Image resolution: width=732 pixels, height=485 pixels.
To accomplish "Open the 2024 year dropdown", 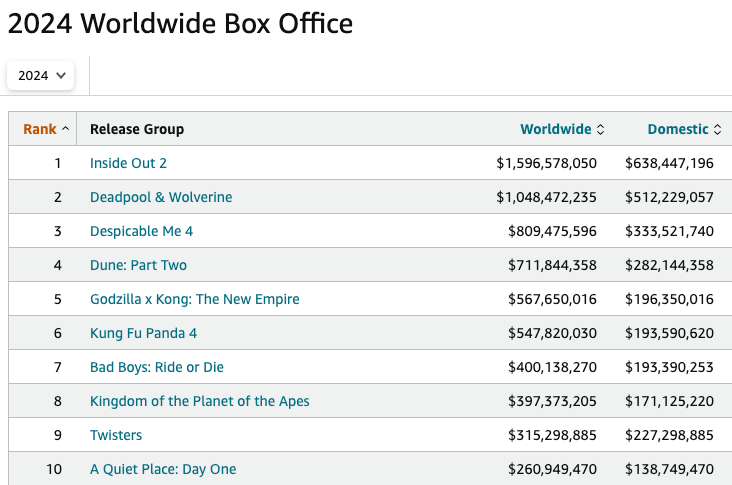I will coord(41,75).
